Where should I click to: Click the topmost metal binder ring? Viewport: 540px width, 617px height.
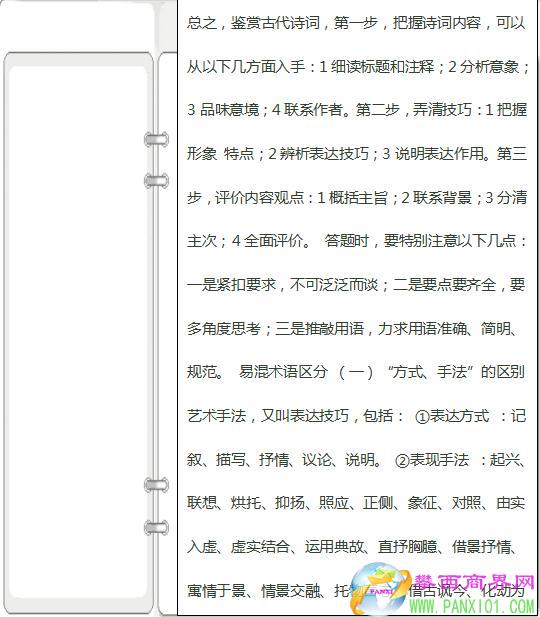(157, 139)
